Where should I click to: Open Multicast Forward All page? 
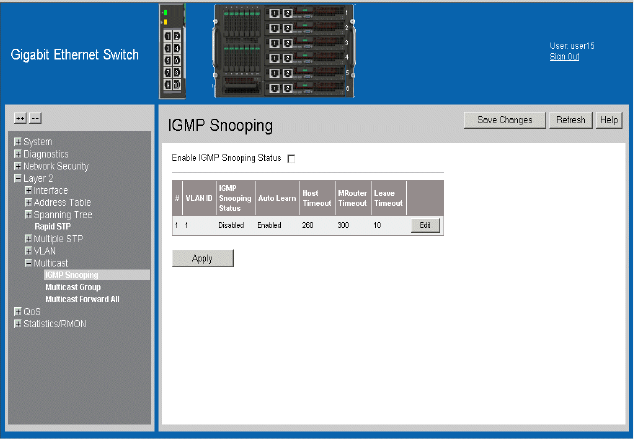click(x=82, y=299)
